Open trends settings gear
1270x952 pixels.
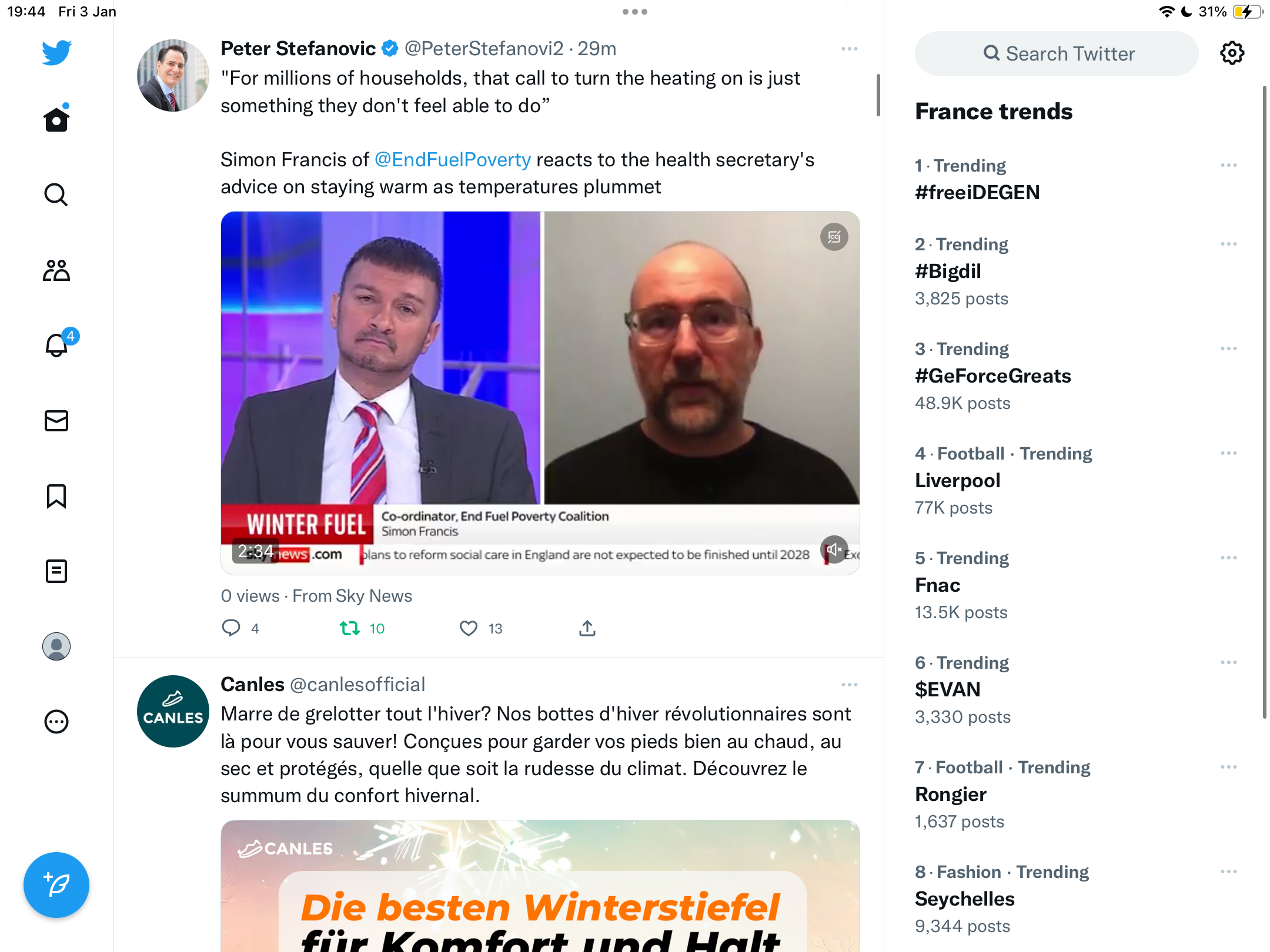click(1232, 53)
